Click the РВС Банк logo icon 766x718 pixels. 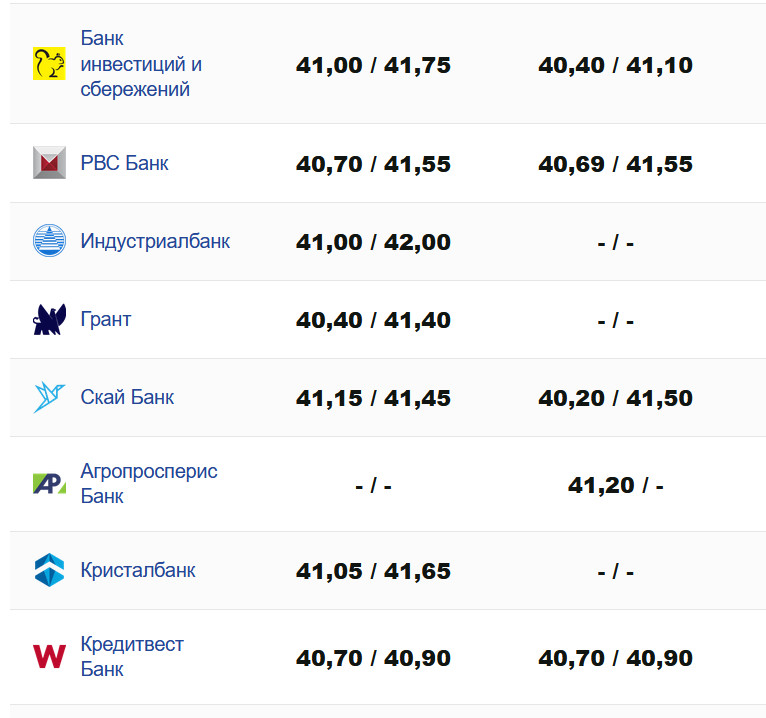tap(49, 162)
